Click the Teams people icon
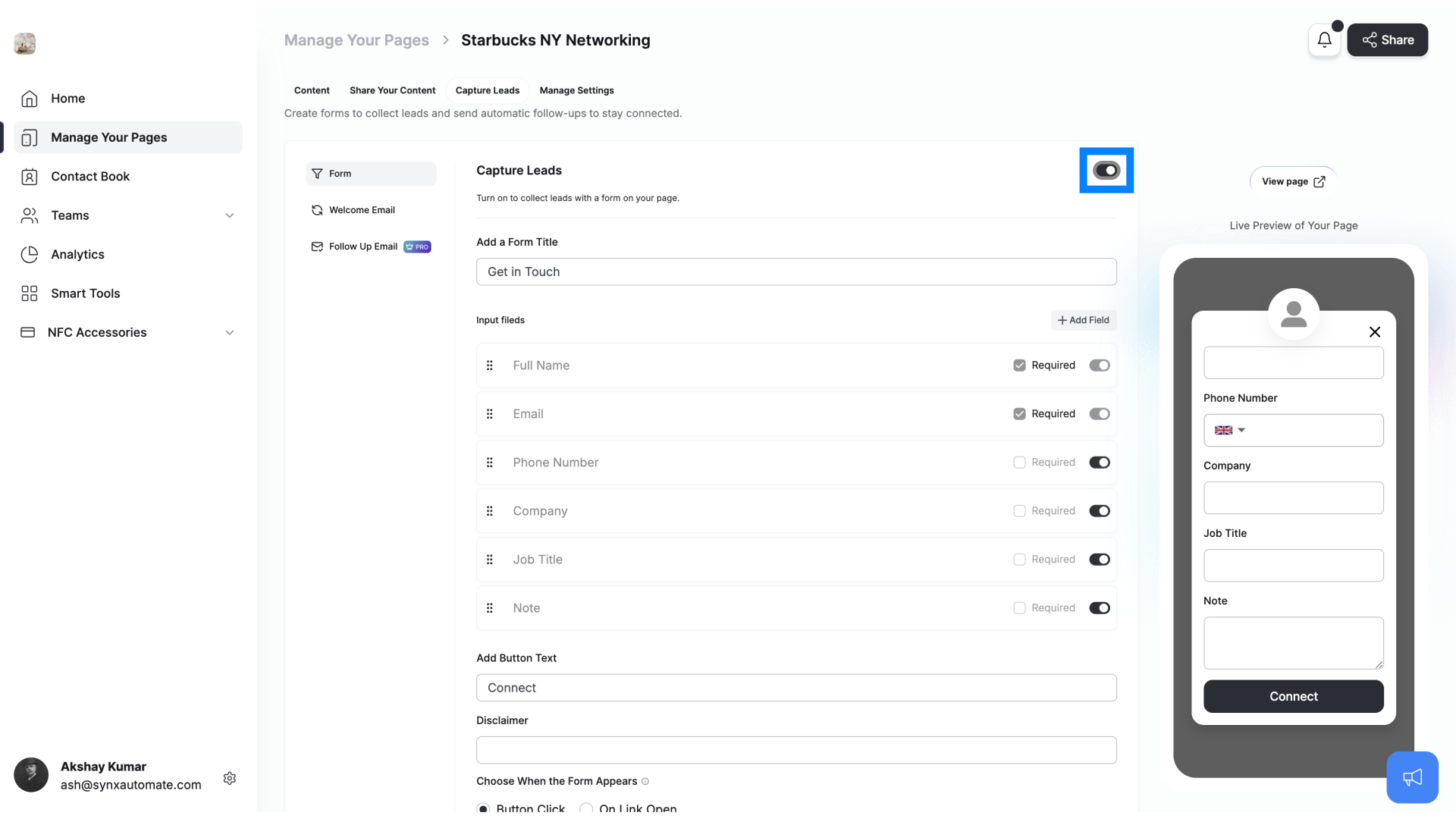The height and width of the screenshot is (819, 1456). (x=30, y=216)
